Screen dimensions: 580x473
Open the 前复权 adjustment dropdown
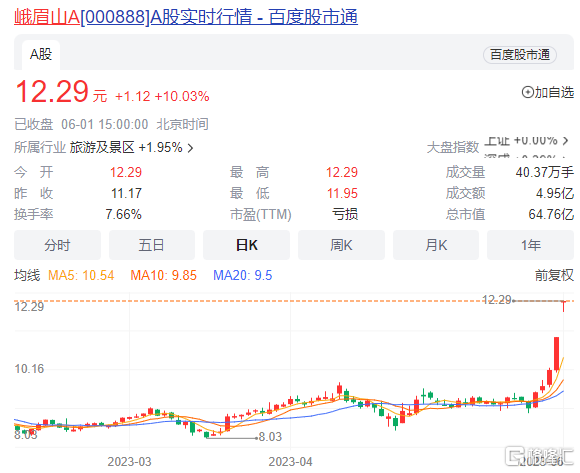[x=554, y=275]
